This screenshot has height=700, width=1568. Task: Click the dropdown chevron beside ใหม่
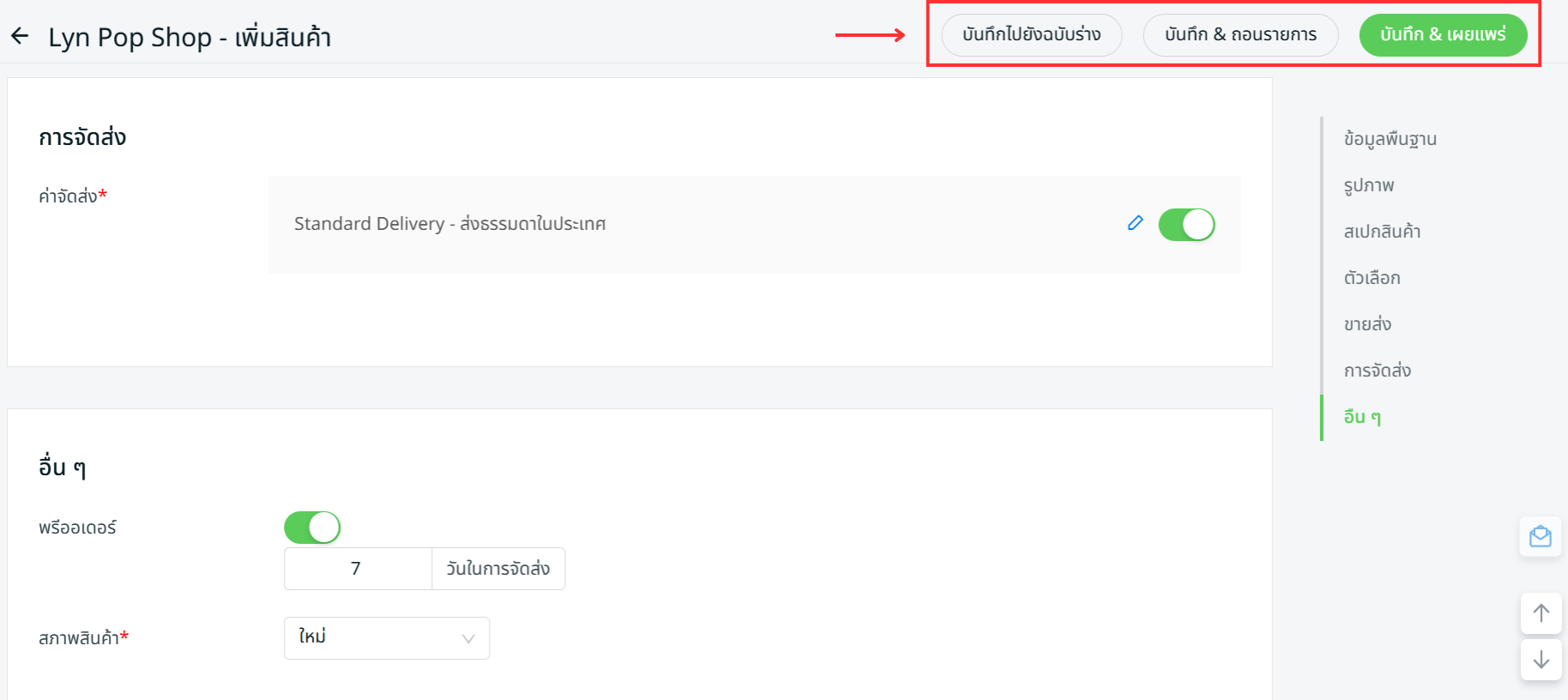[x=468, y=638]
